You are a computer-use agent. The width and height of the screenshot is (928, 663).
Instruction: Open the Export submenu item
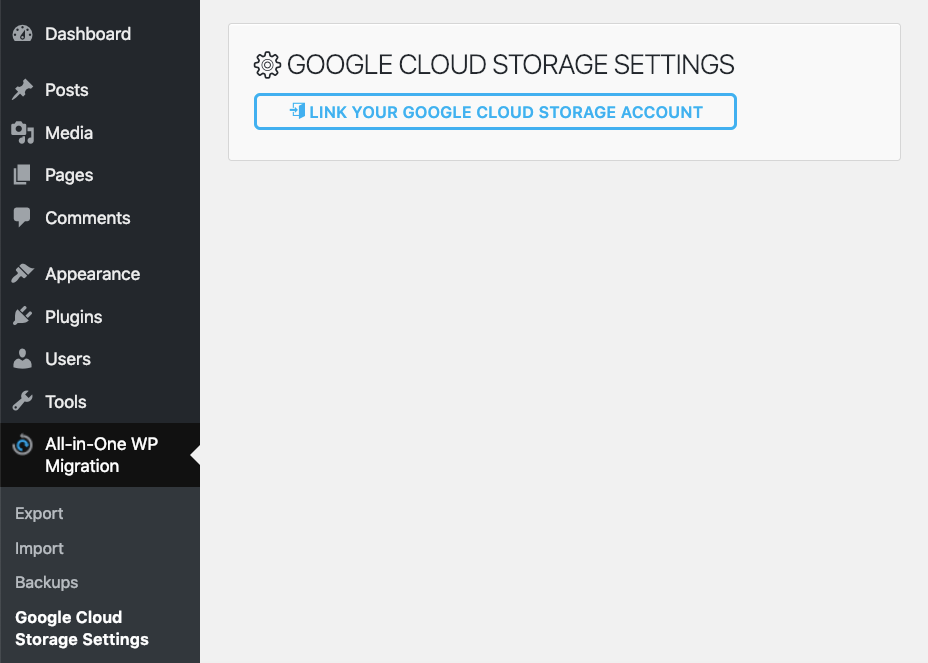pos(39,514)
